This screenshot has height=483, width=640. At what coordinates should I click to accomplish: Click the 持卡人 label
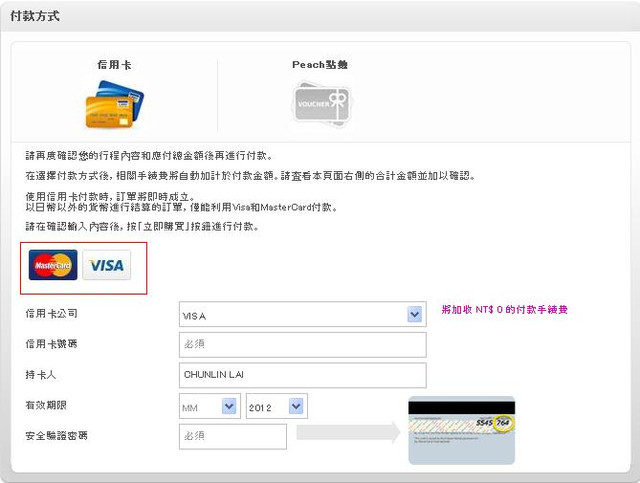[40, 374]
